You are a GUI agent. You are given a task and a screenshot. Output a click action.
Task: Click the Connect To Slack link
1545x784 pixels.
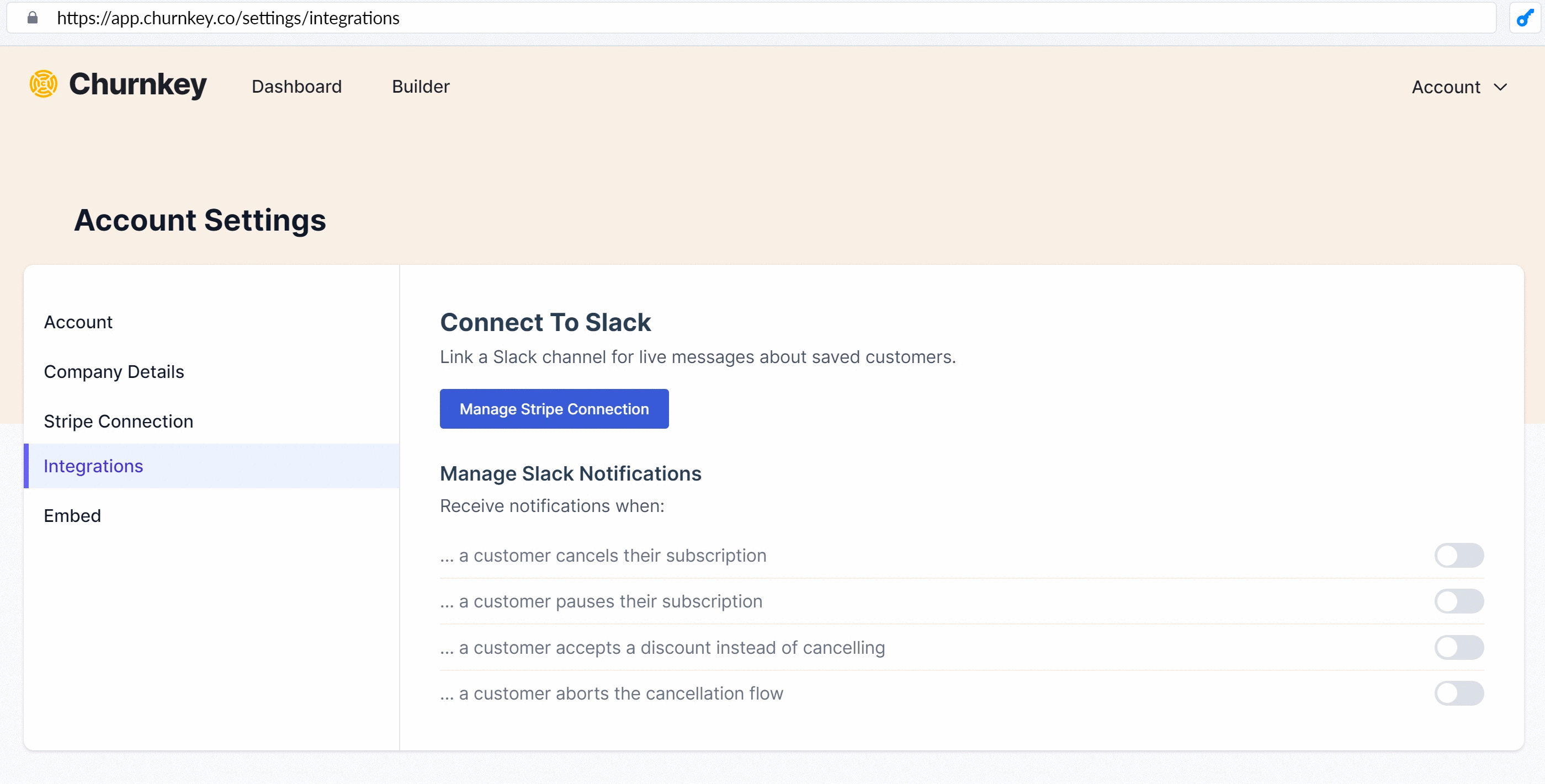coord(546,322)
